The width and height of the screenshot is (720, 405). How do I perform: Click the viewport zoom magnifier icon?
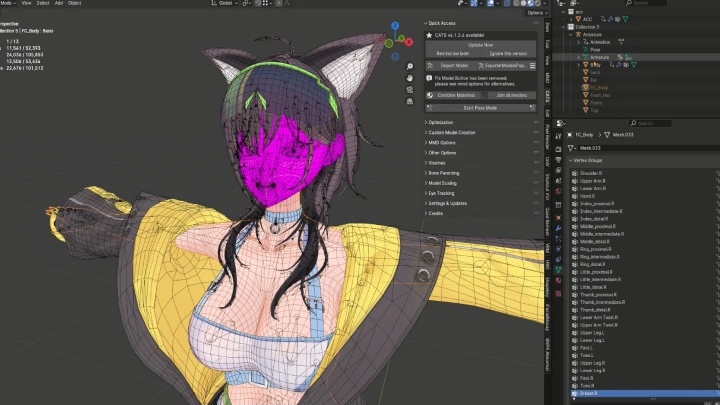click(410, 67)
